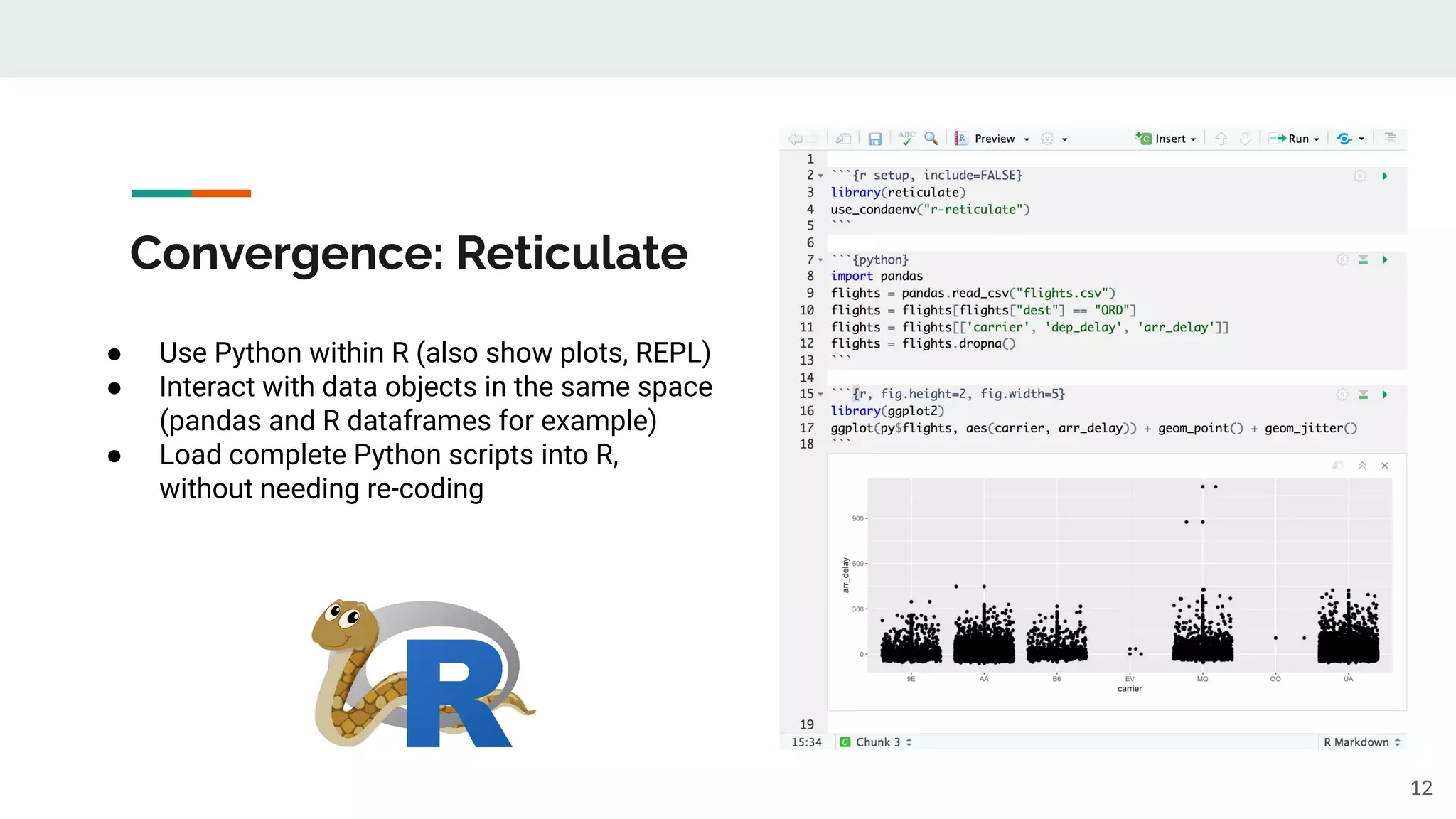Collapse the r setup chunk fold arrow
Image resolution: width=1456 pixels, height=819 pixels.
820,176
